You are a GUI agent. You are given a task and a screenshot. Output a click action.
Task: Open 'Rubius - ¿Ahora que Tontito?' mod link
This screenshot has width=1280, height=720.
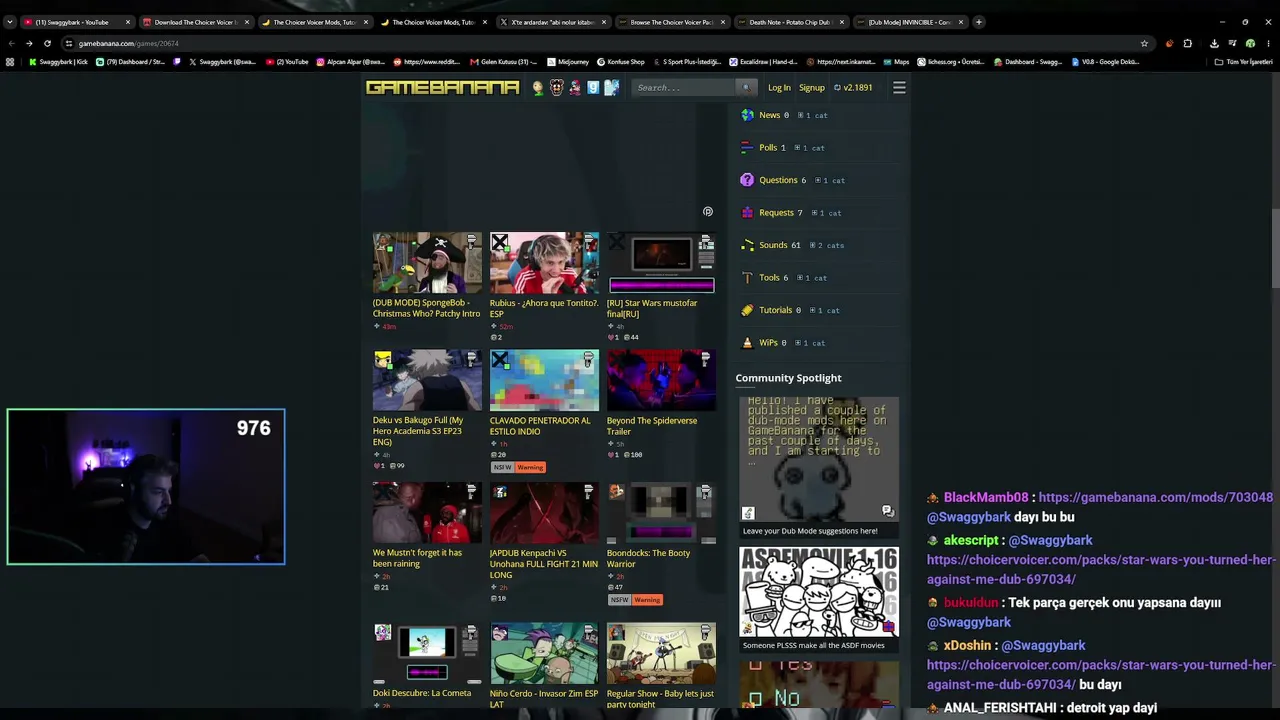[x=544, y=308]
